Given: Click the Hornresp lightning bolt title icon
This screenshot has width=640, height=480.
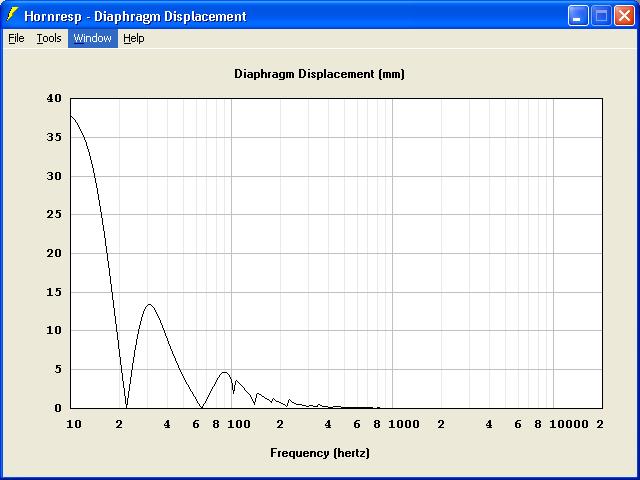Looking at the screenshot, I should [x=12, y=15].
